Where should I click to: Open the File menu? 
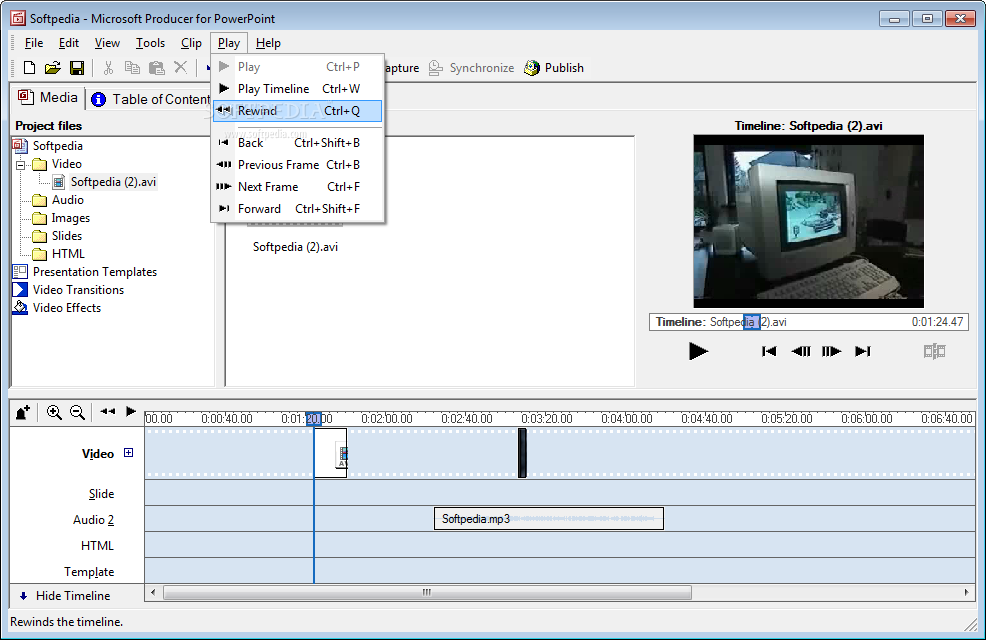34,43
